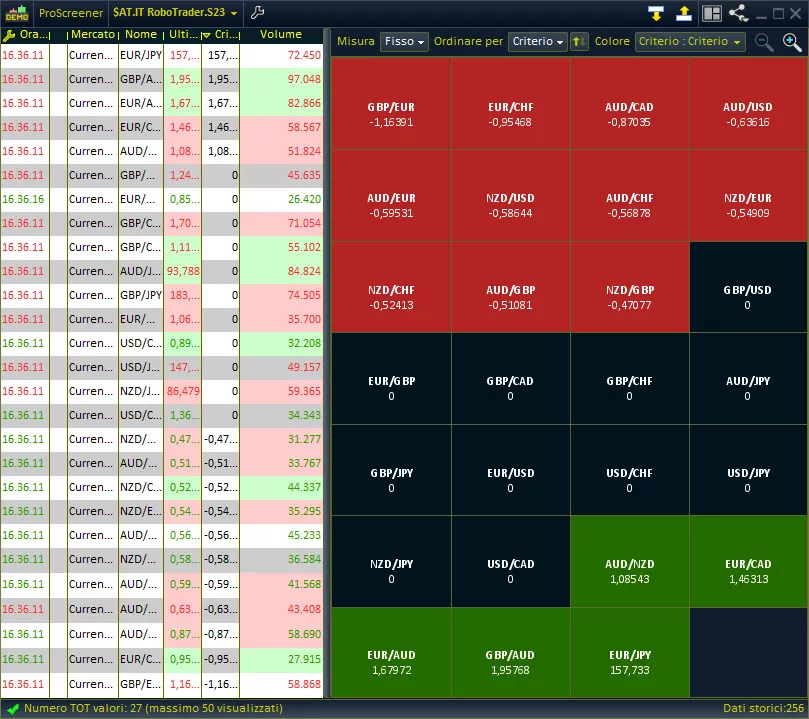Open the Ordinare per 'Criterio' dropdown
The height and width of the screenshot is (719, 809).
[537, 42]
